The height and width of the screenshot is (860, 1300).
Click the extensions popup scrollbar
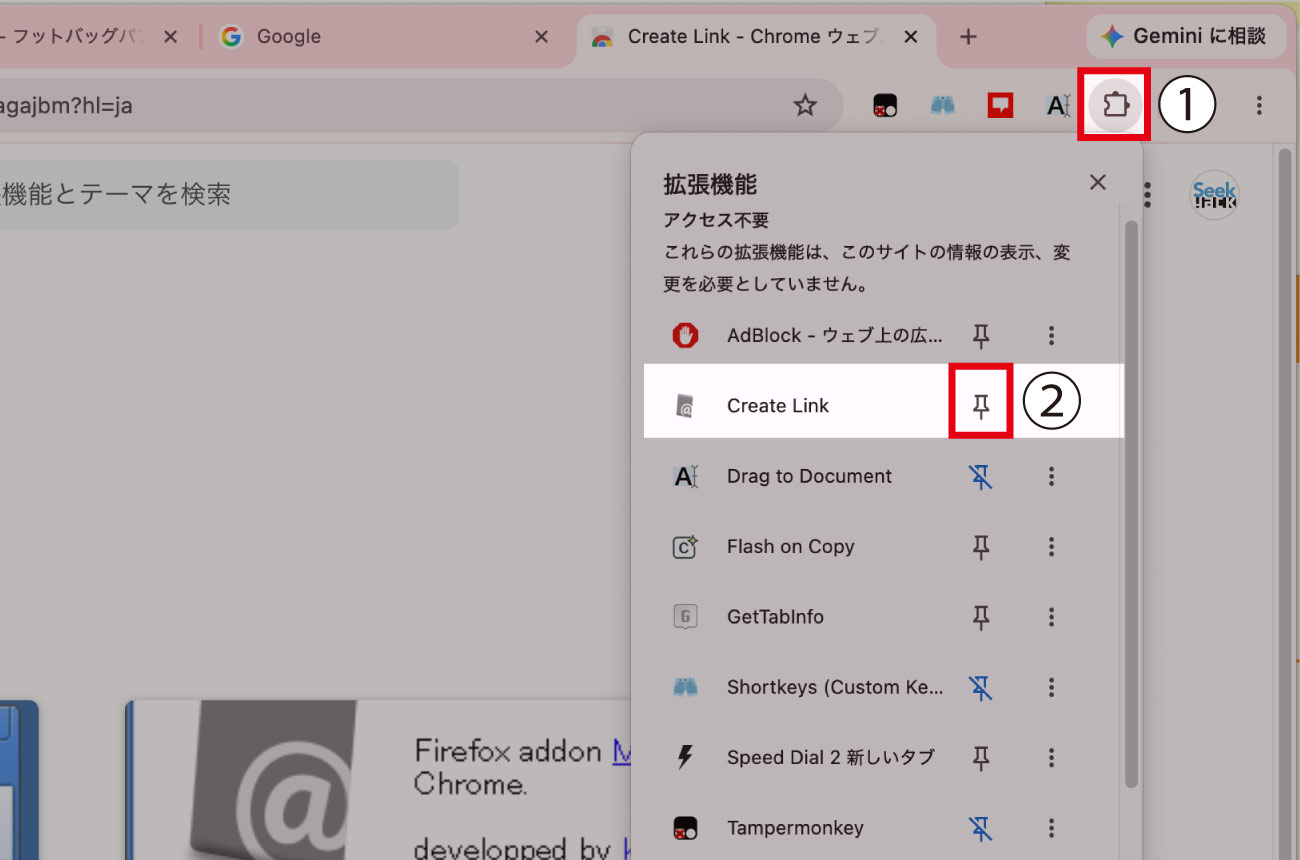tap(1132, 503)
